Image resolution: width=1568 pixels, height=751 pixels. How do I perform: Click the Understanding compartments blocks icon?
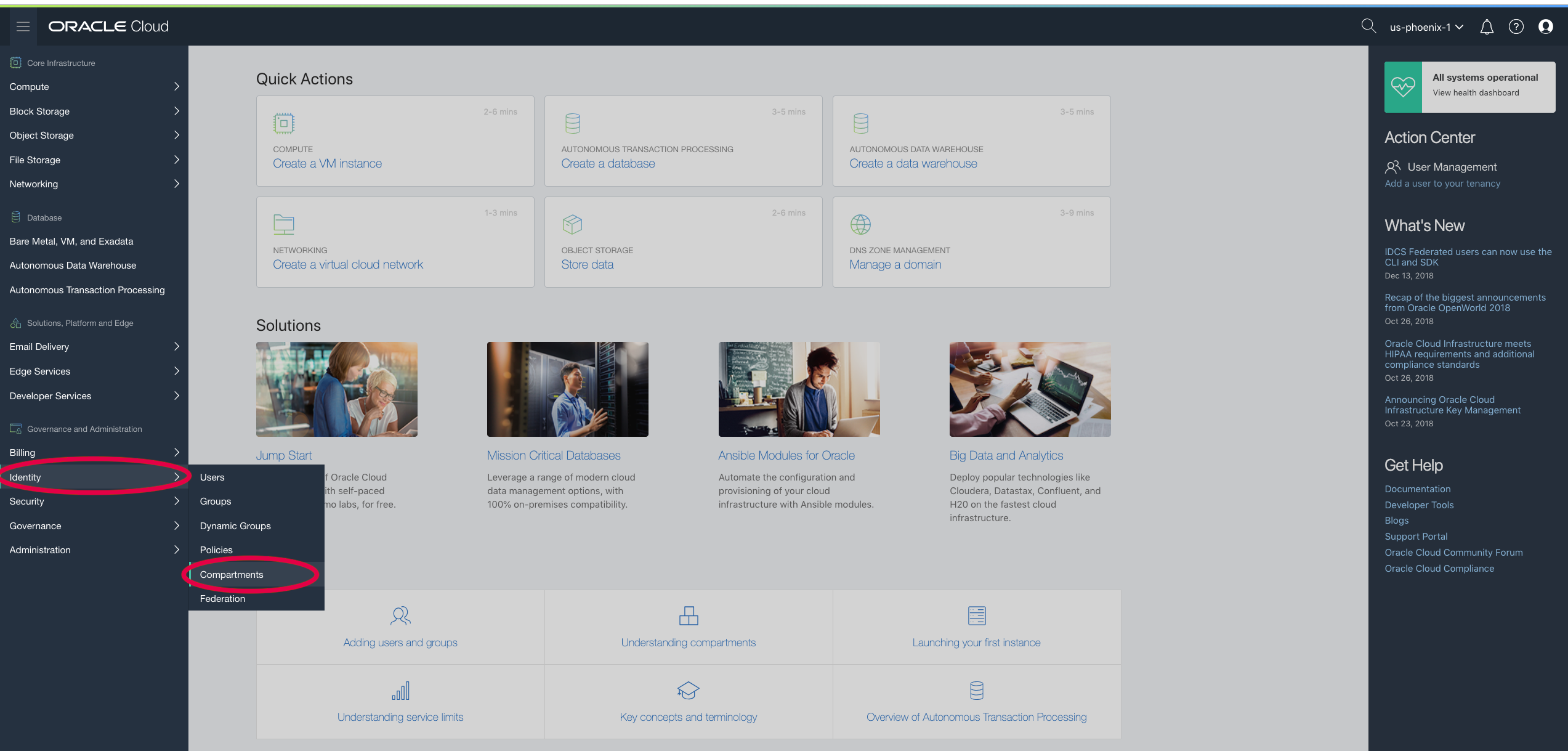click(x=688, y=615)
